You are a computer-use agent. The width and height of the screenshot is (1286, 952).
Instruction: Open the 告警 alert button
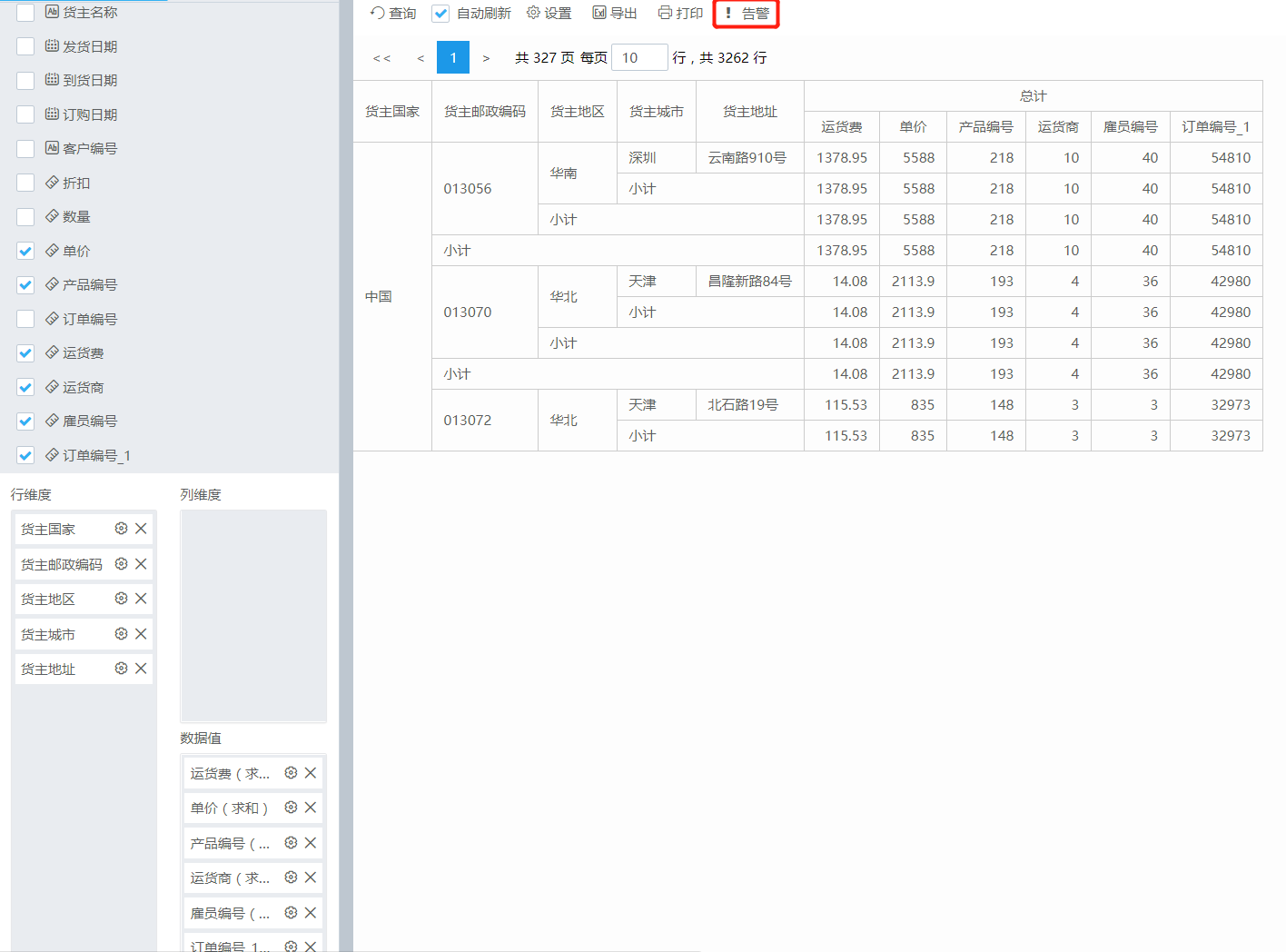click(747, 14)
